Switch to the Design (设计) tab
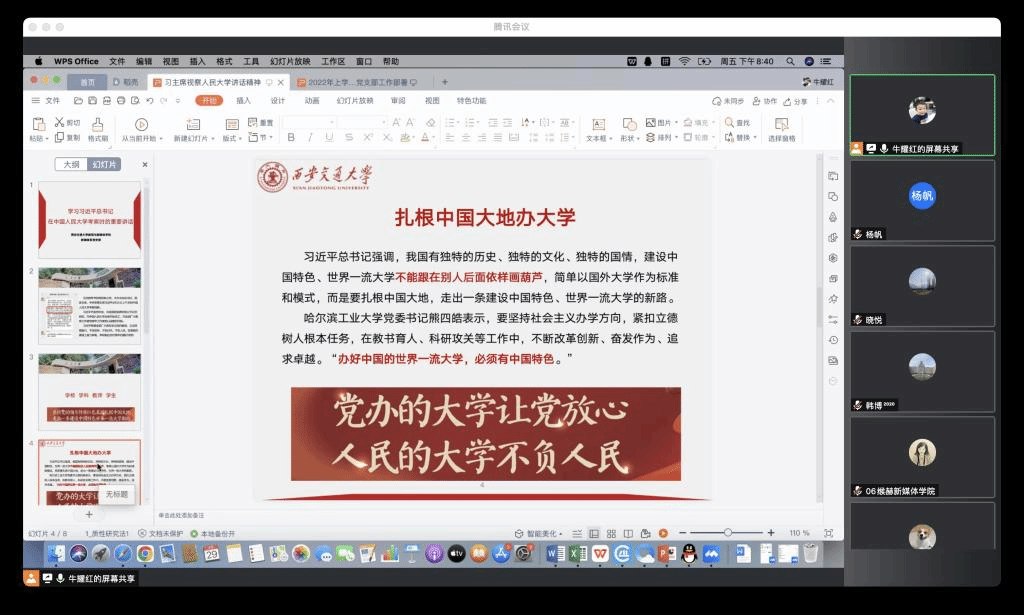Viewport: 1024px width, 615px height. 278,101
